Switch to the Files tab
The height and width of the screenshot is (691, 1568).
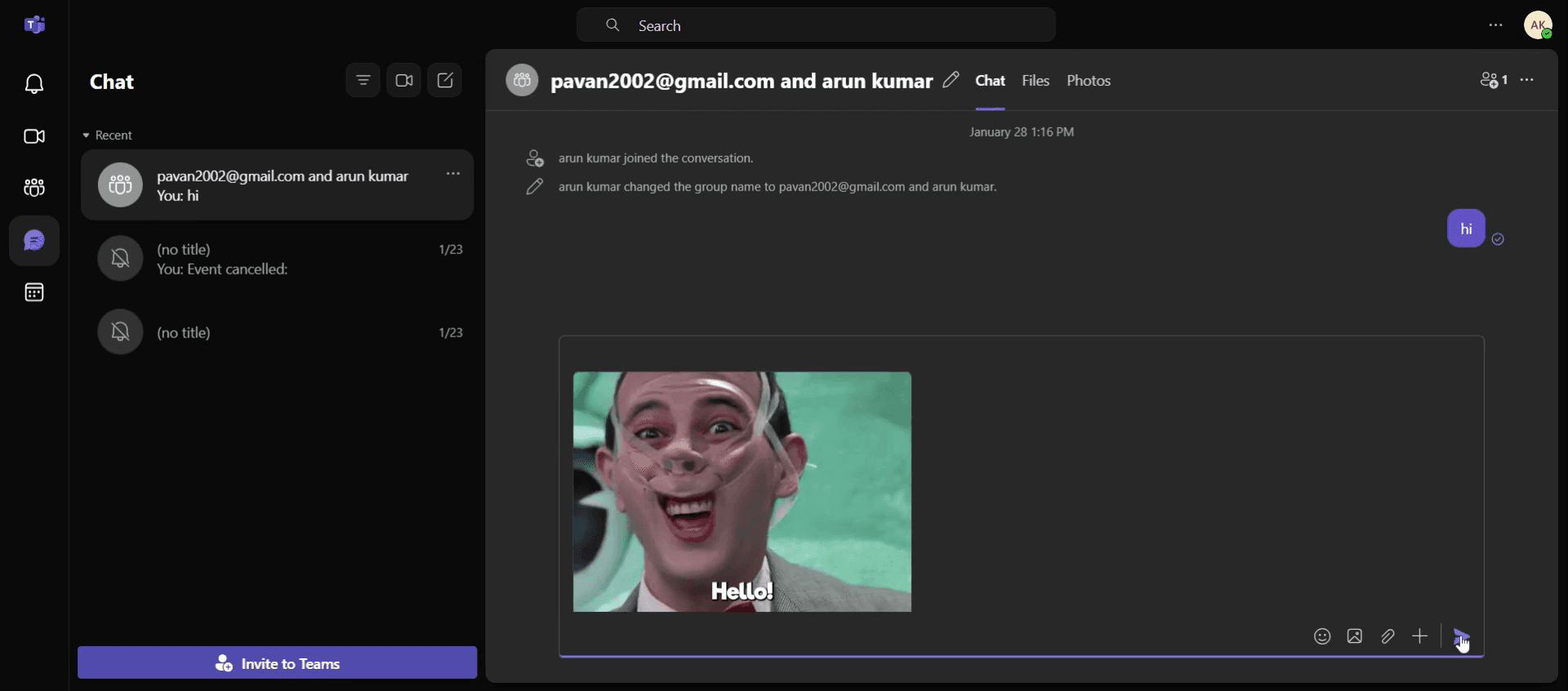click(1036, 81)
